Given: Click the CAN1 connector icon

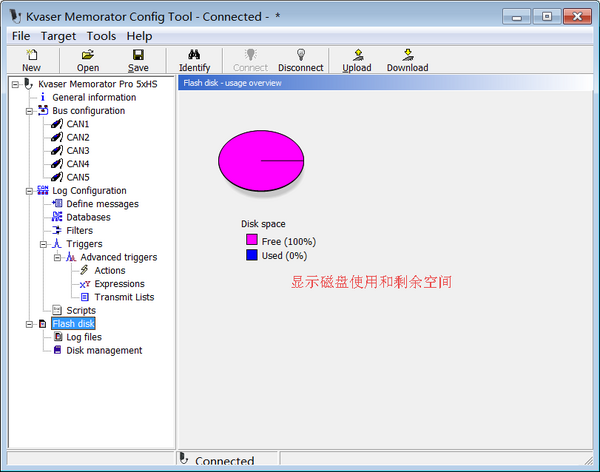Looking at the screenshot, I should (57, 124).
